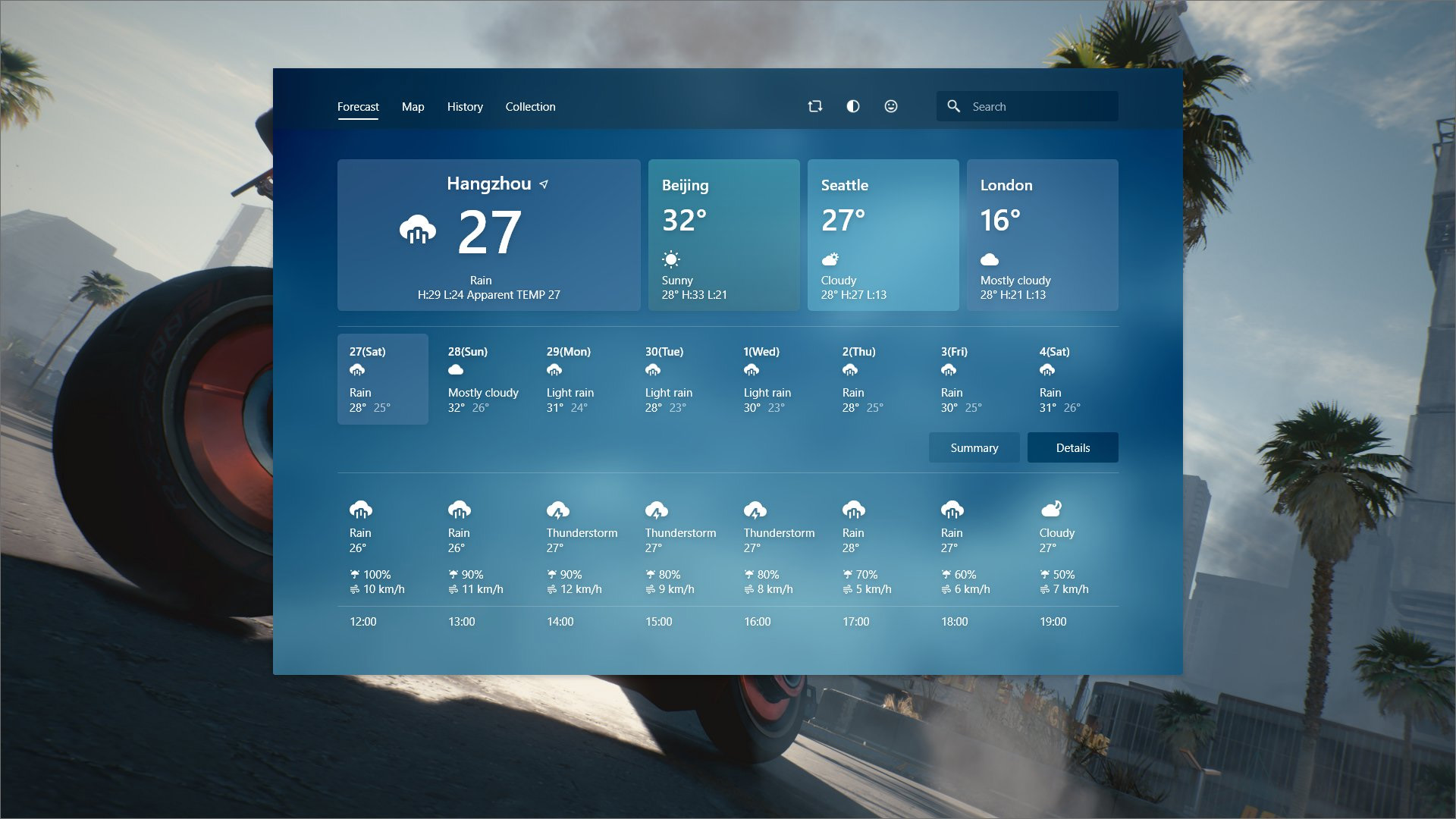The width and height of the screenshot is (1456, 819).
Task: Select the 4(Sat) forecast day
Action: coord(1073,379)
